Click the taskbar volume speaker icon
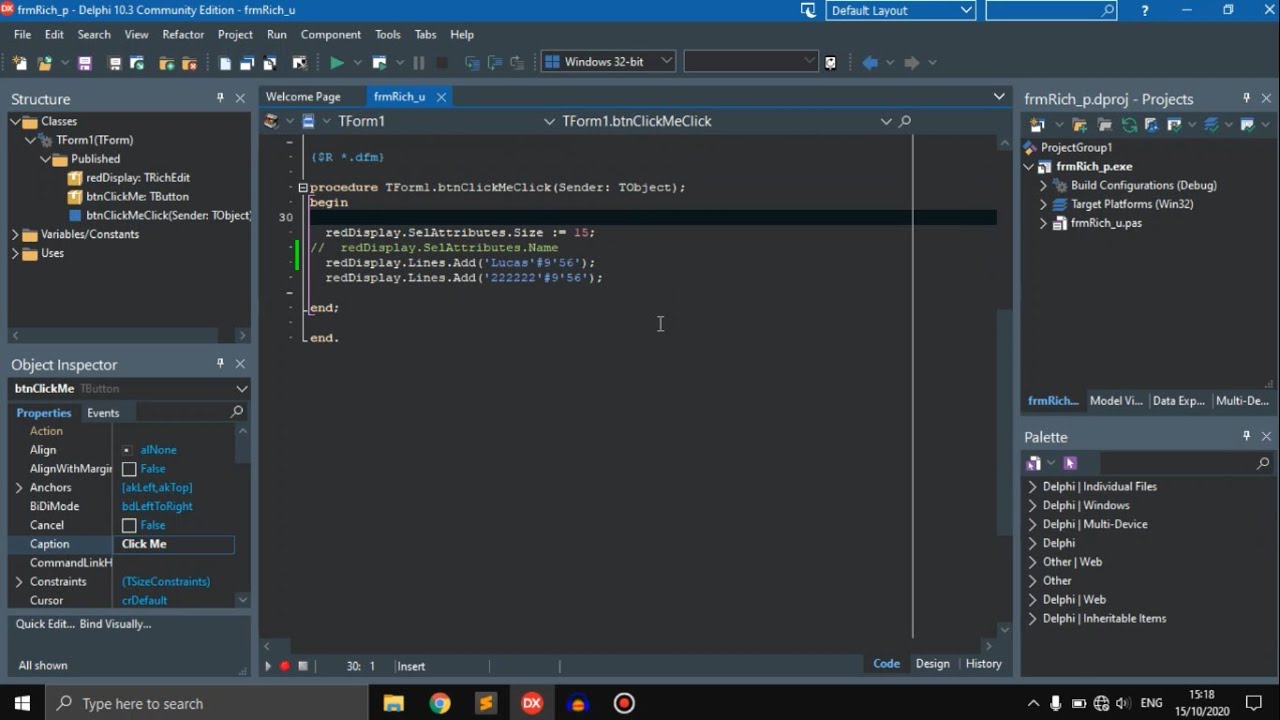The width and height of the screenshot is (1280, 720). click(1123, 703)
